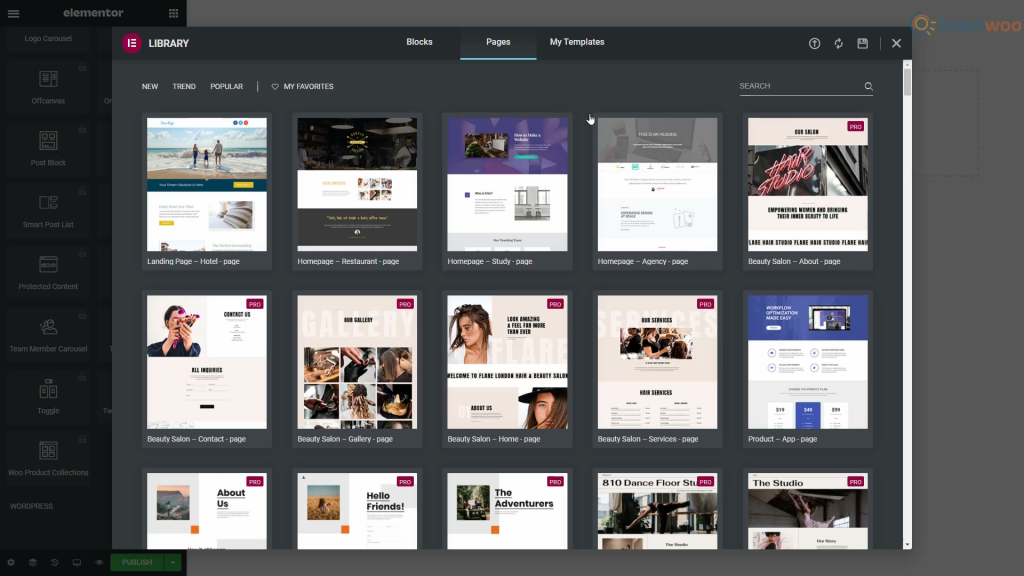
Task: Open the About Us template thumbnail
Action: [x=207, y=511]
